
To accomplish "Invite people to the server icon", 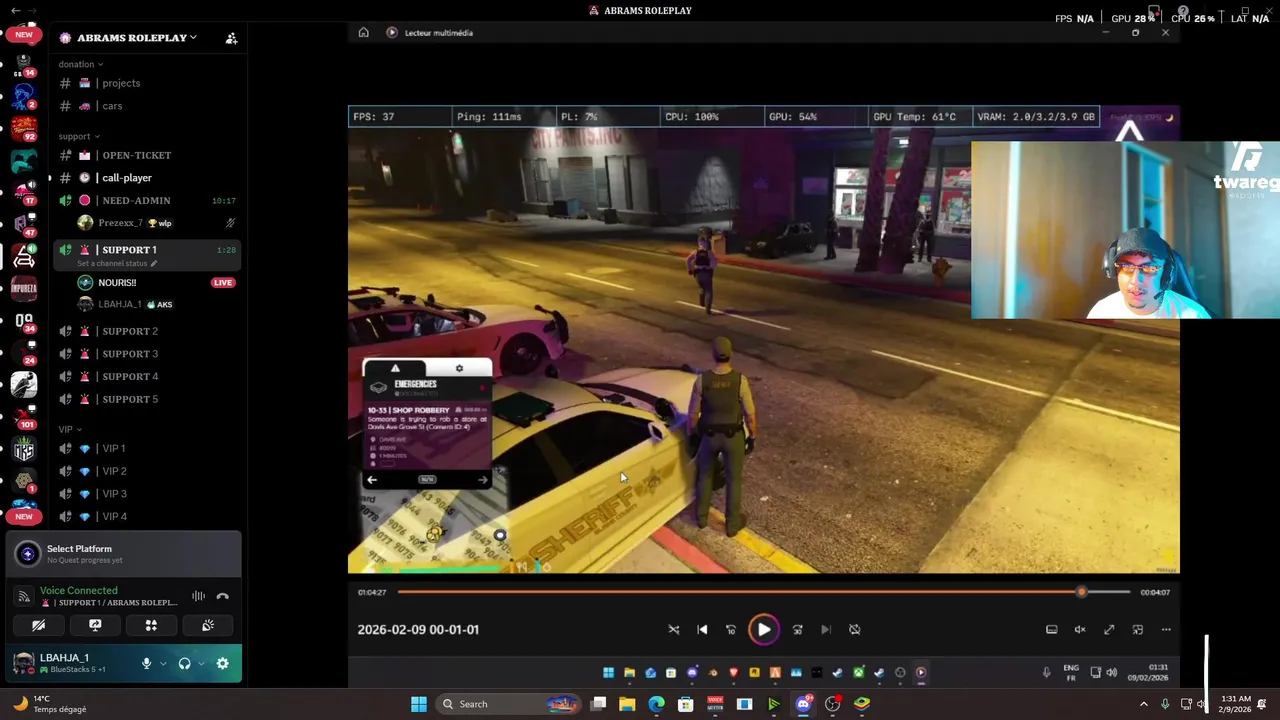I will (231, 38).
